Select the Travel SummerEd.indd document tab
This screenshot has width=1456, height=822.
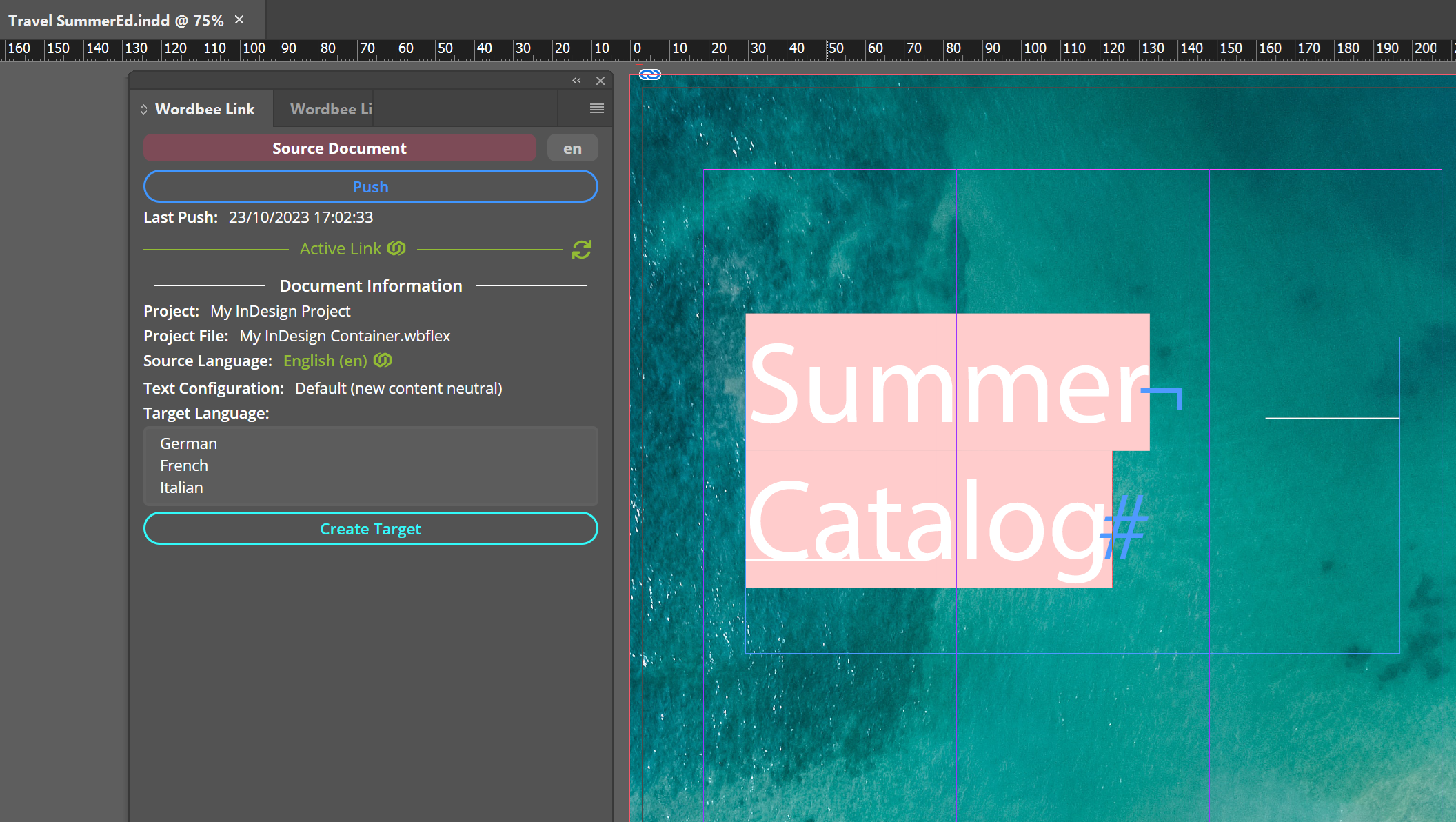tap(116, 21)
